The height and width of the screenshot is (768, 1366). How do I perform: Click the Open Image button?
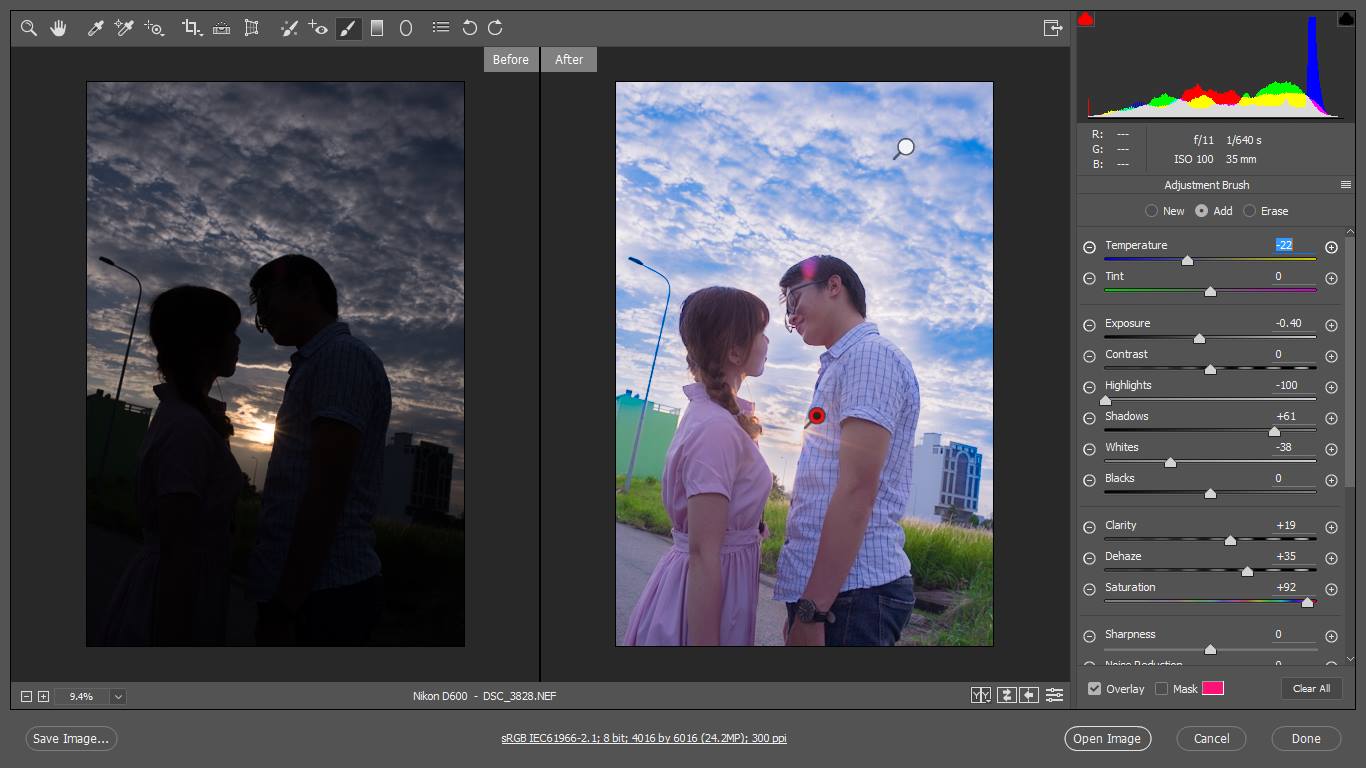tap(1107, 738)
